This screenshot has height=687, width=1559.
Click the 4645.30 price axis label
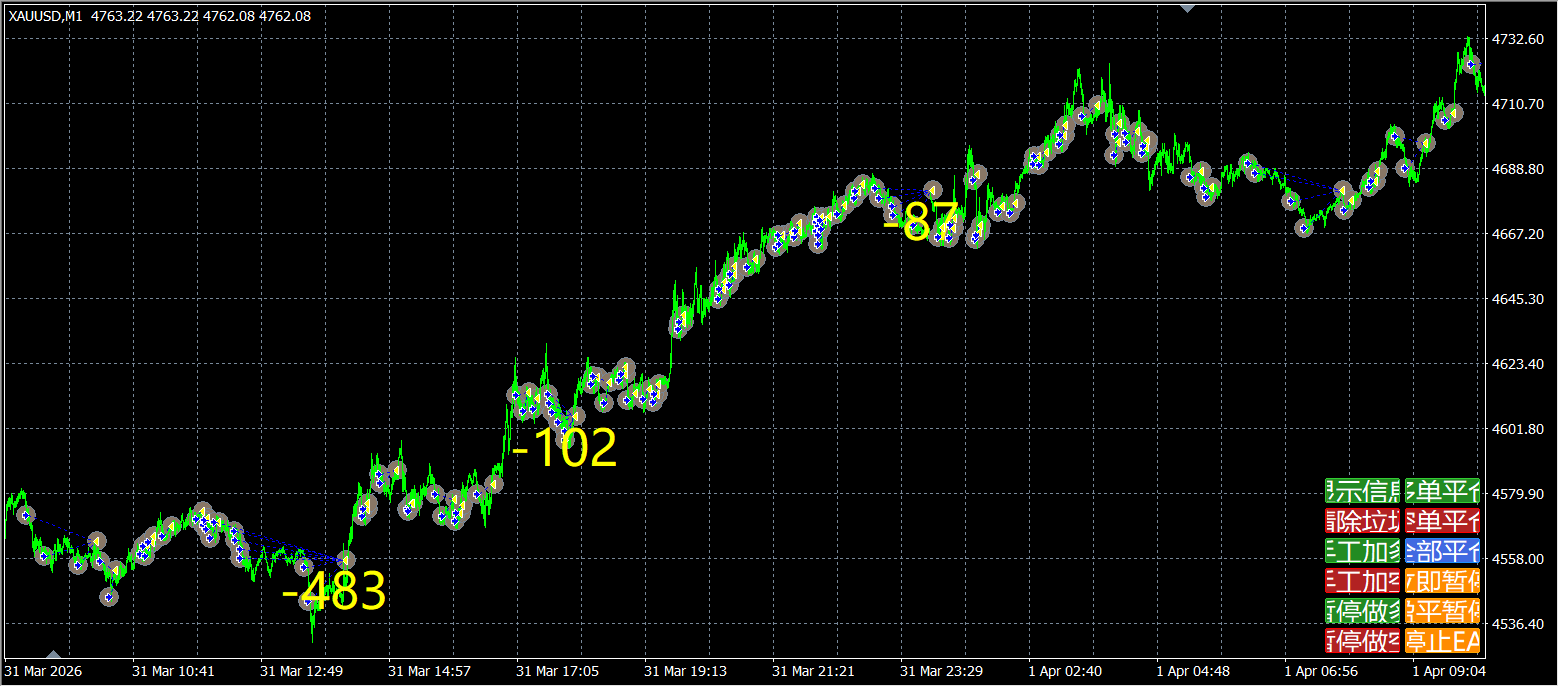point(1518,299)
